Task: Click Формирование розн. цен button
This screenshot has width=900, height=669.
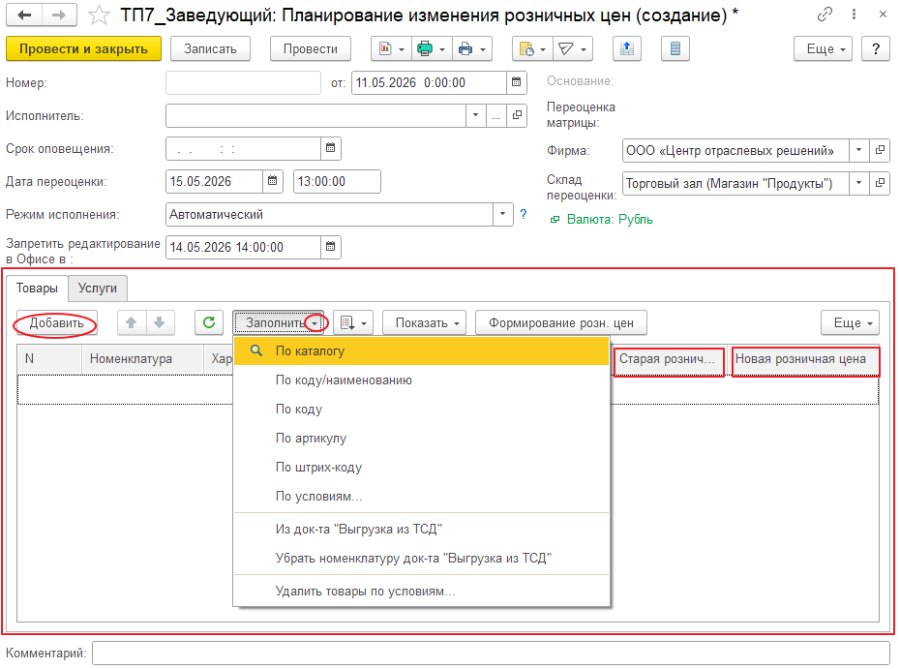Action: click(561, 322)
